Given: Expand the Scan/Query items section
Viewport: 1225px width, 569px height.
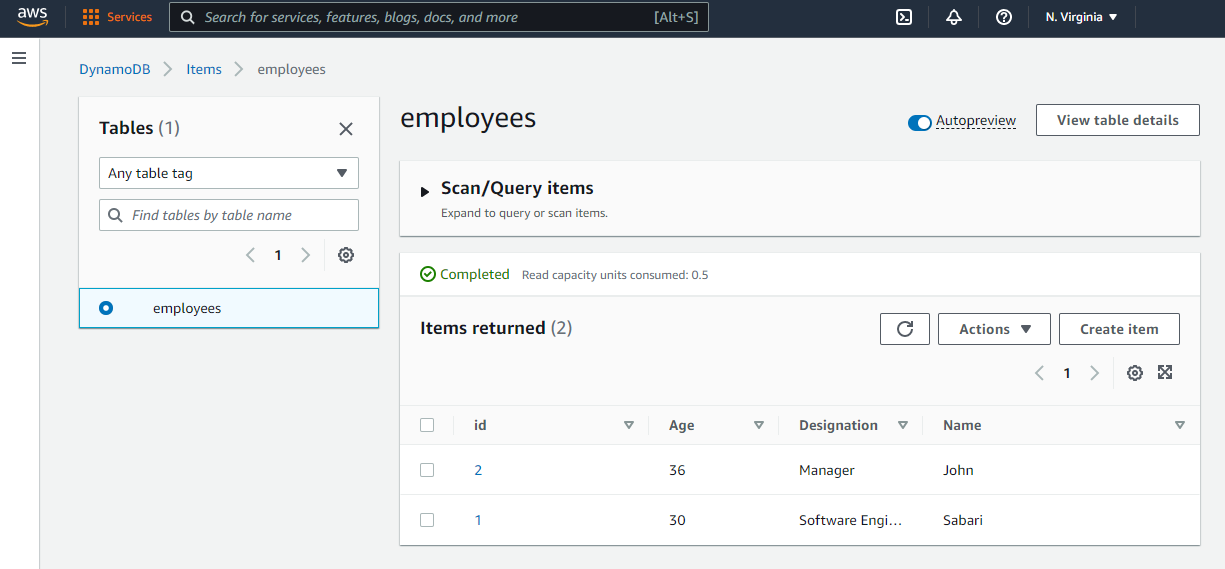Looking at the screenshot, I should [426, 190].
